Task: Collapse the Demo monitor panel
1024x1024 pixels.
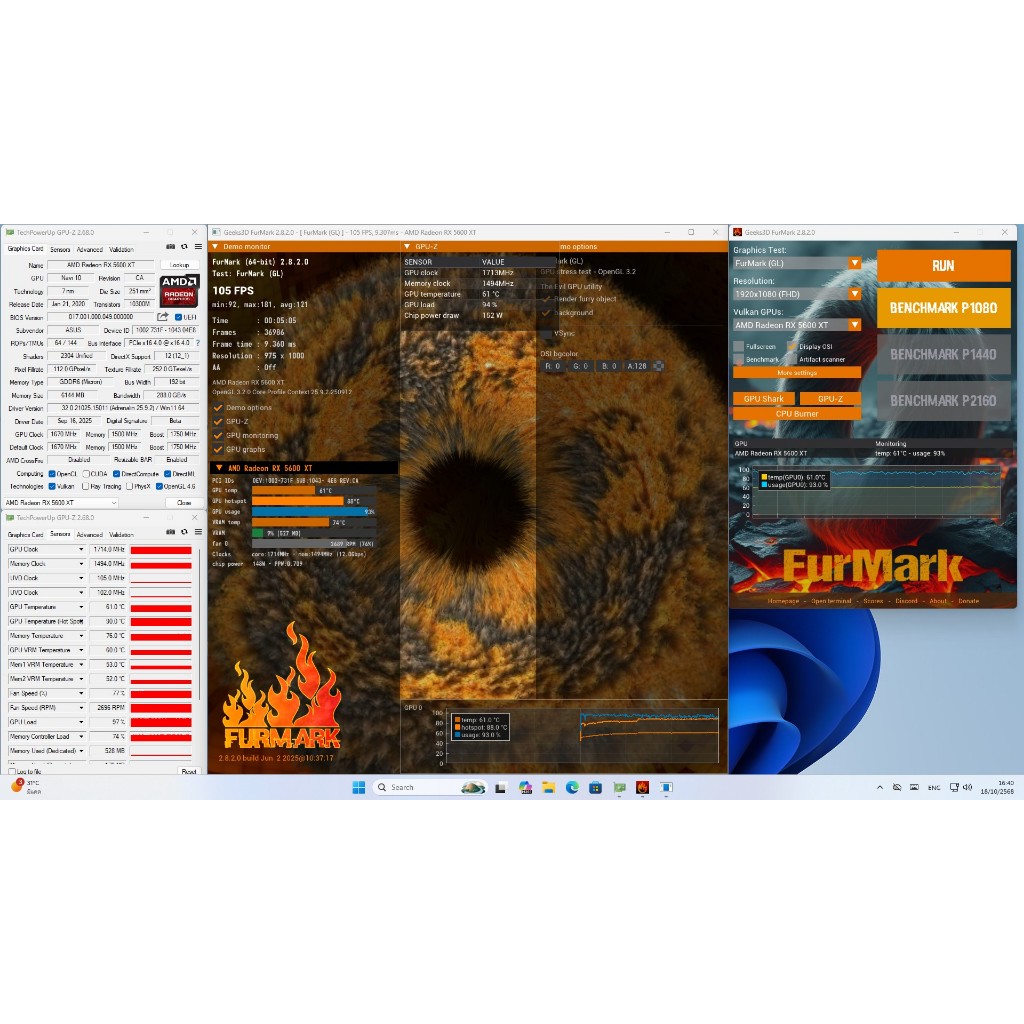Action: tap(216, 246)
